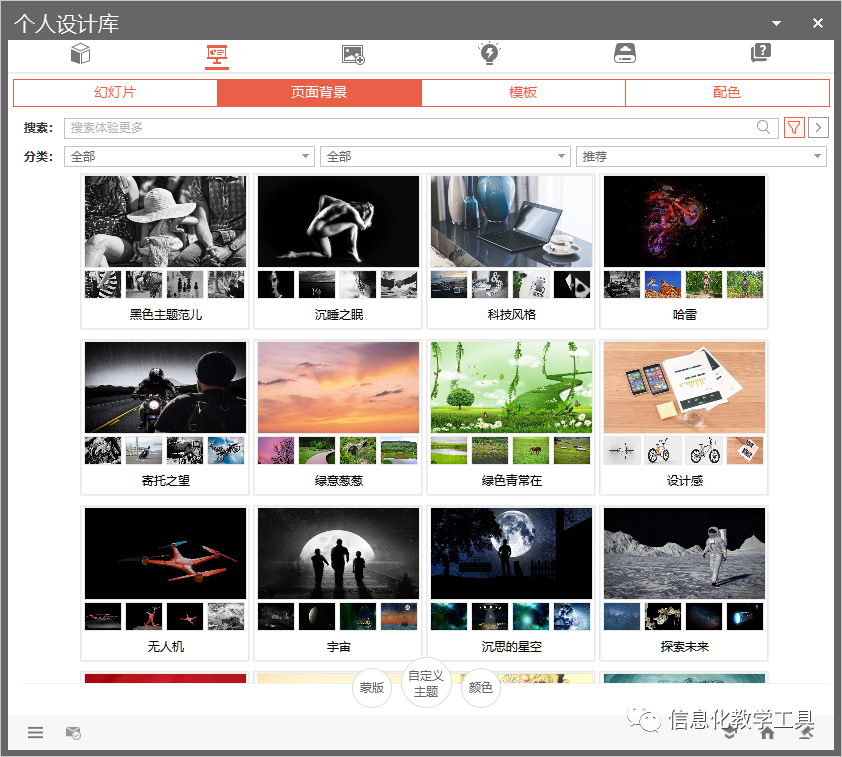Pick the first small thumbnail under 哈雷
Screen dimensions: 842x757
[622, 285]
